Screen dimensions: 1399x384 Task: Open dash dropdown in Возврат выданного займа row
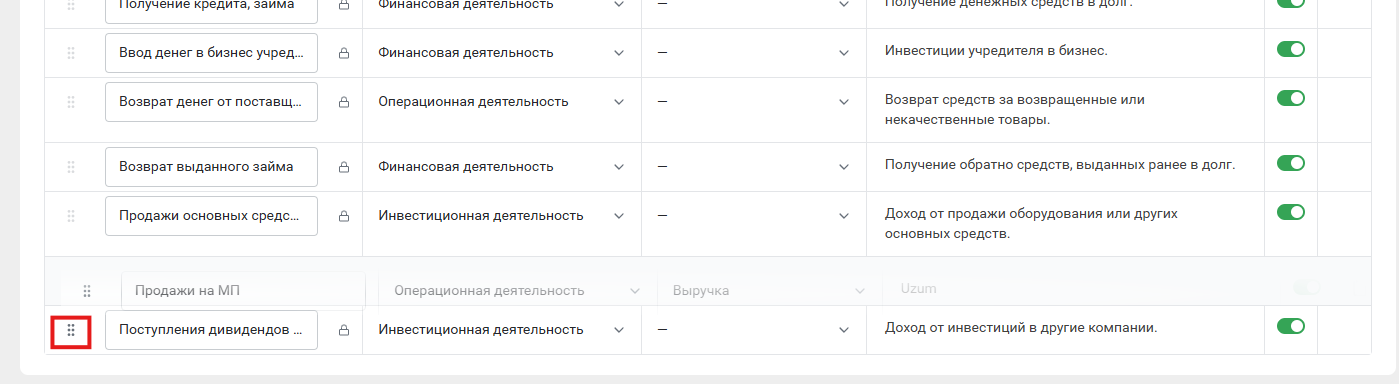pyautogui.click(x=754, y=167)
